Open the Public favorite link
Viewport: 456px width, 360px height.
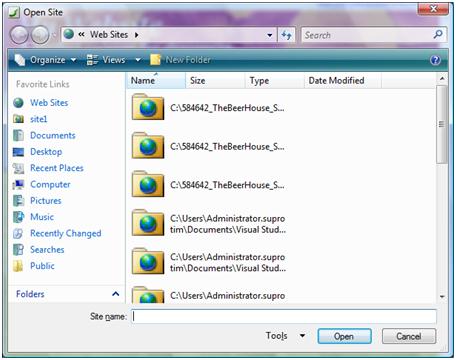pyautogui.click(x=42, y=266)
